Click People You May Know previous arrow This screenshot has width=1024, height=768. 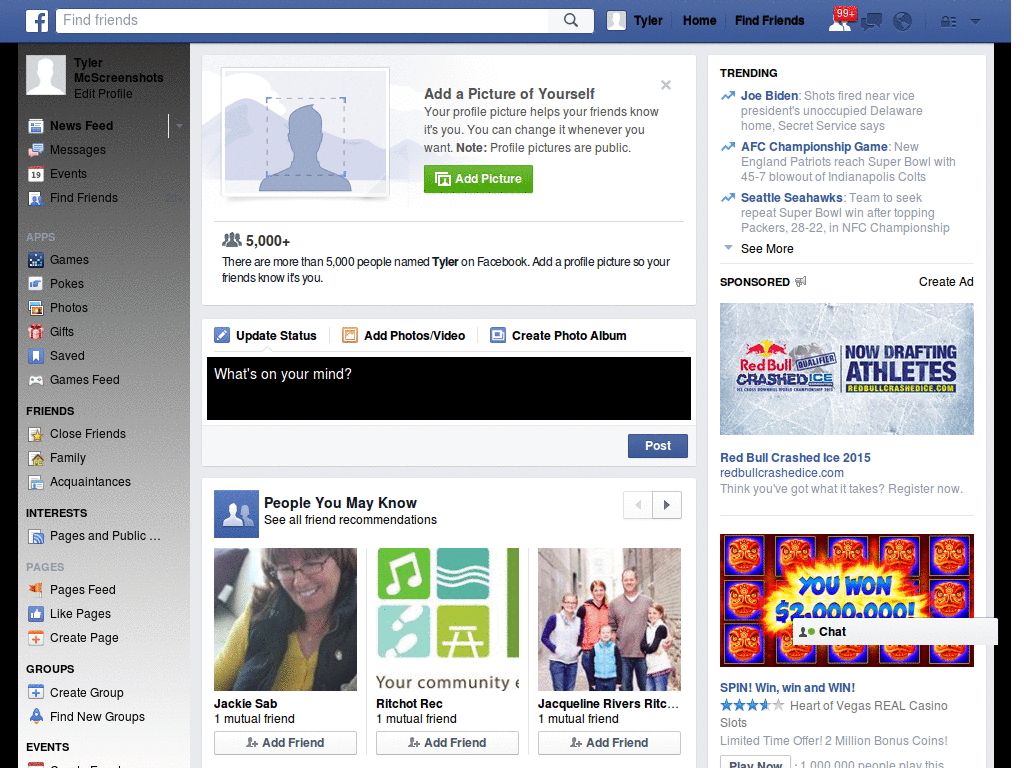tap(638, 505)
